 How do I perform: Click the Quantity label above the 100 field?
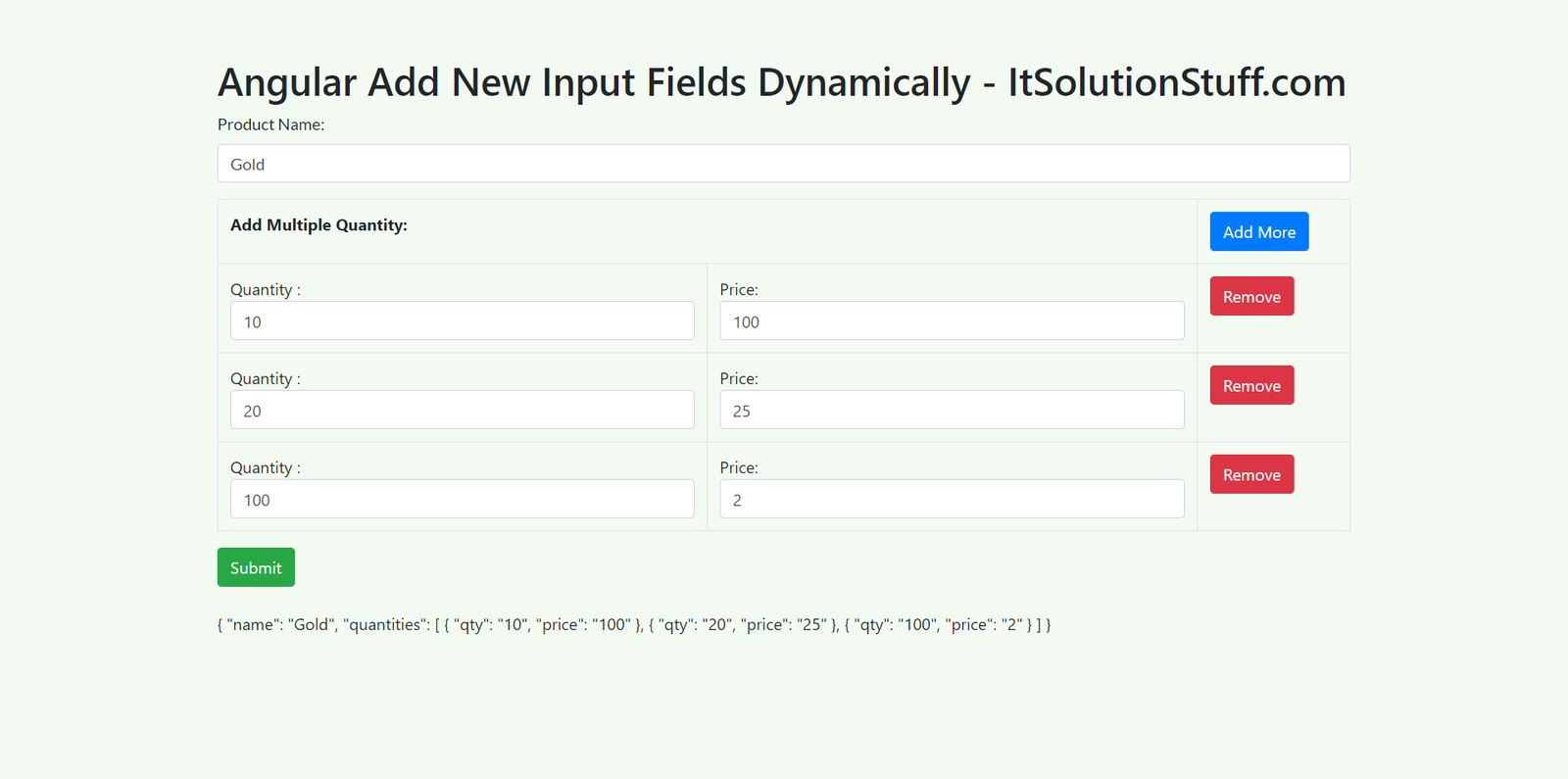pyautogui.click(x=265, y=468)
